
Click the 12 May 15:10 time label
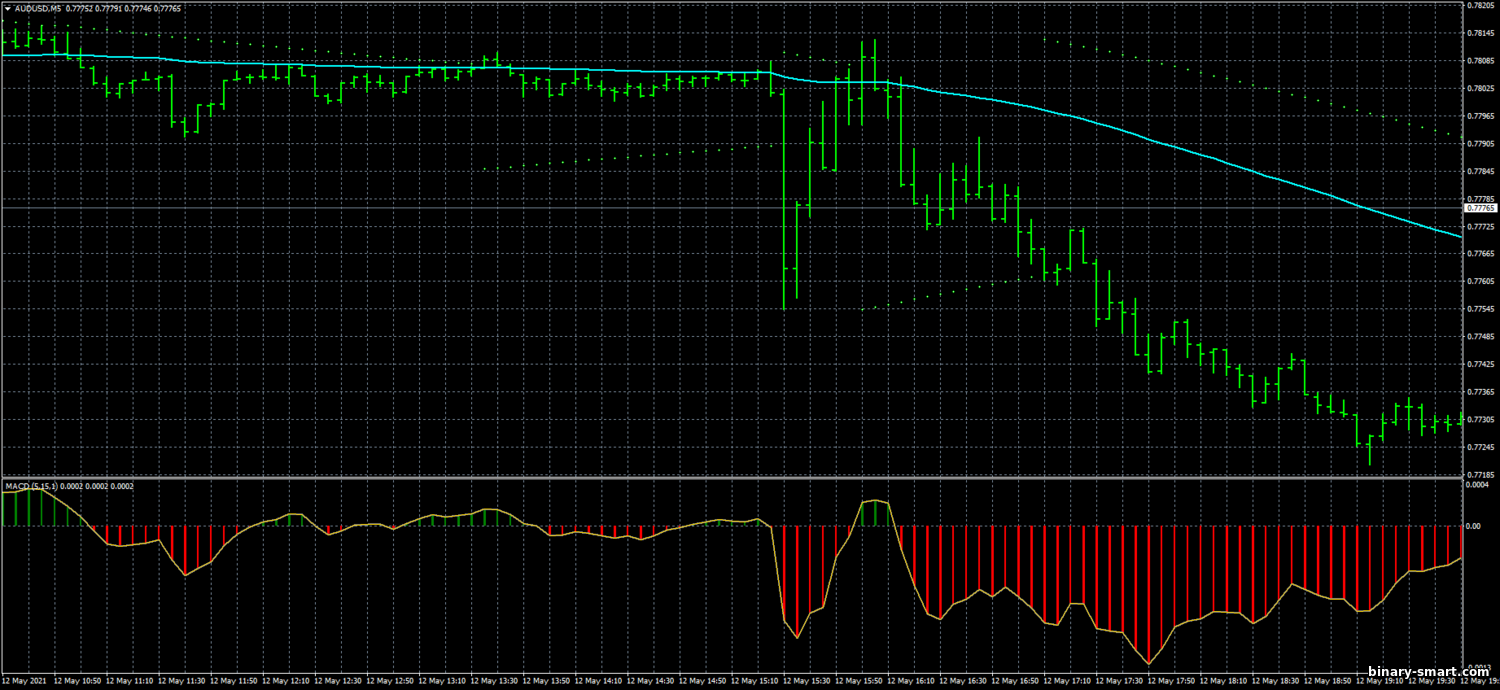(x=757, y=681)
